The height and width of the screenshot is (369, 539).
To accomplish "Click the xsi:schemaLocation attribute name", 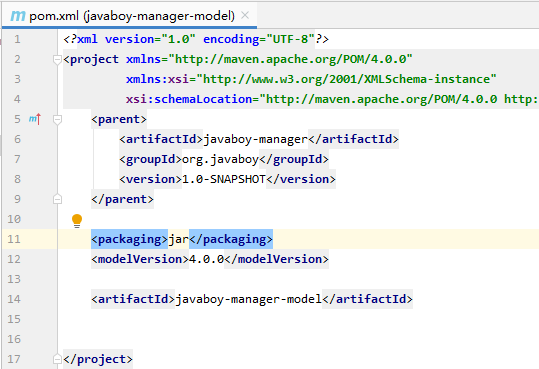I will [x=189, y=99].
